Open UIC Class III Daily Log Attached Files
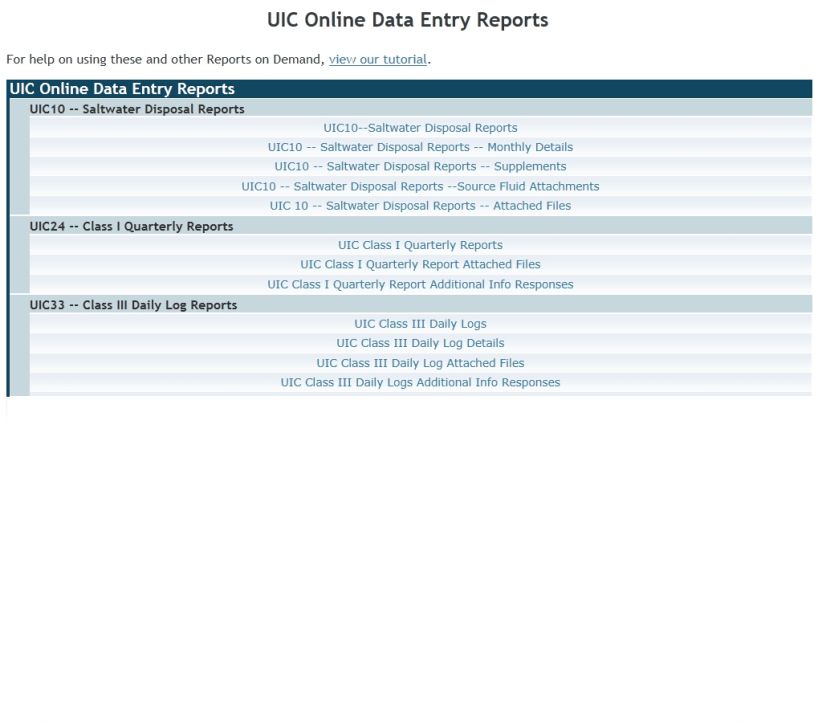This screenshot has height=722, width=815. click(420, 363)
